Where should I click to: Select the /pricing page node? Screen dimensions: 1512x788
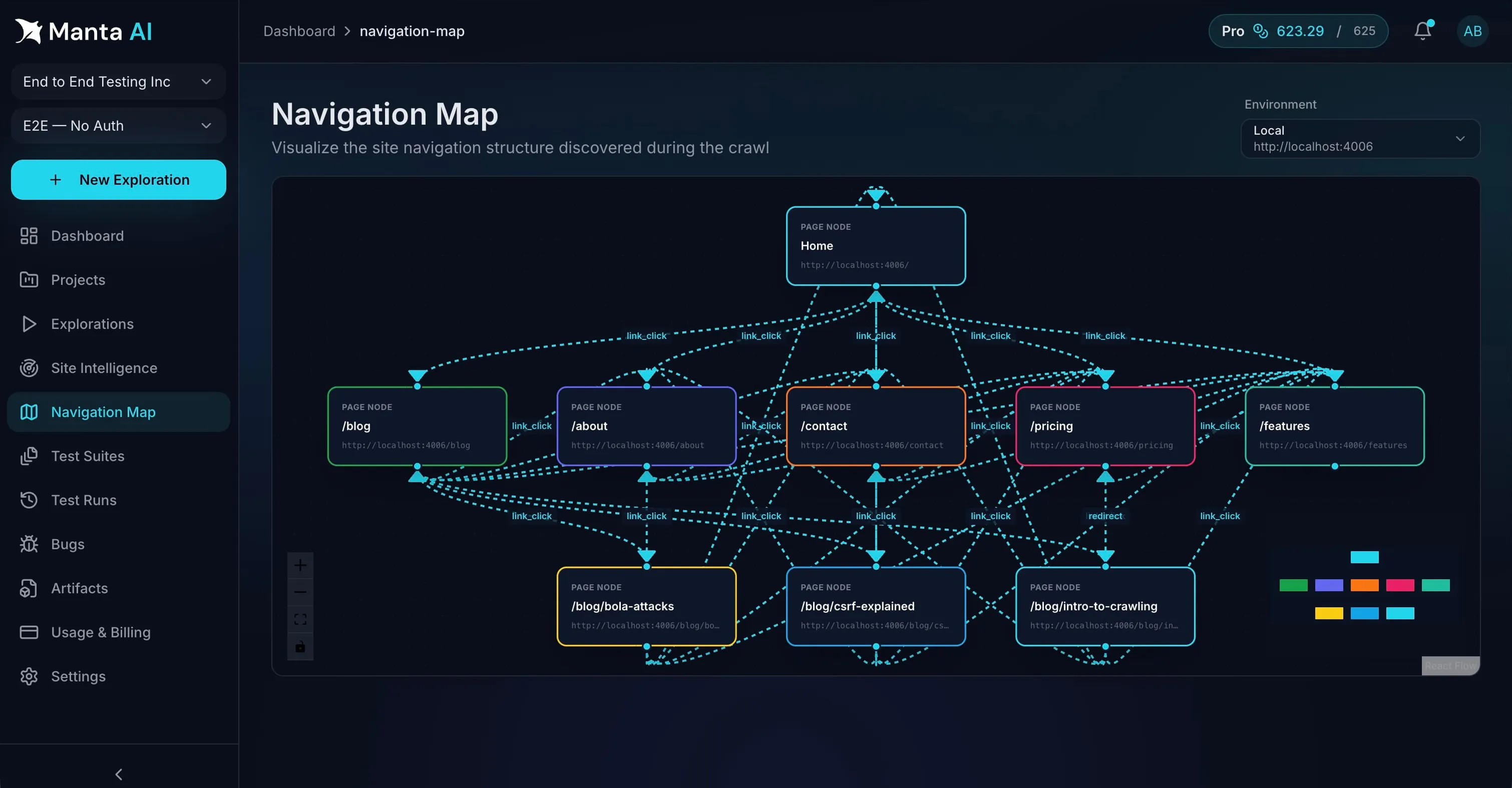point(1105,426)
